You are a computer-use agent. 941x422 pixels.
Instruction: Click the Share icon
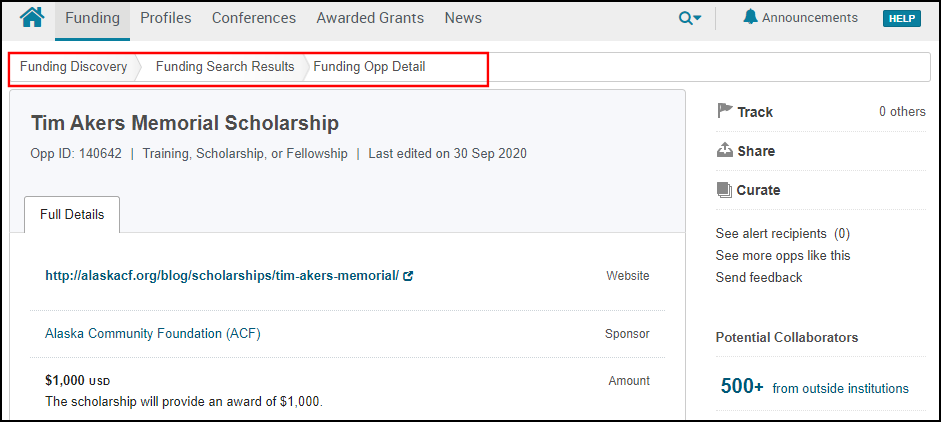[x=725, y=151]
